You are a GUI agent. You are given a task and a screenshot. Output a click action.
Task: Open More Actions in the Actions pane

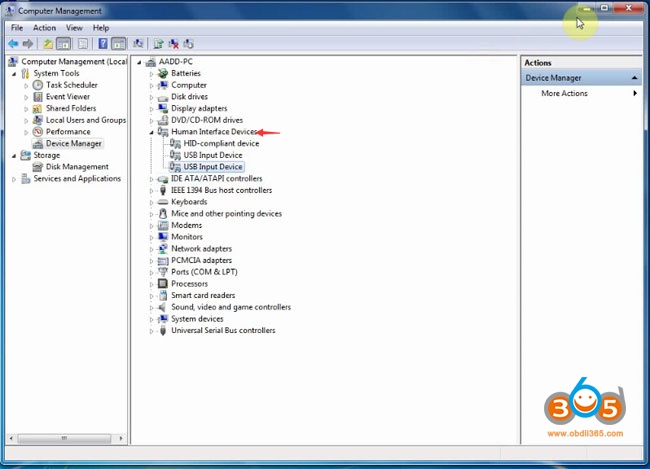point(564,94)
